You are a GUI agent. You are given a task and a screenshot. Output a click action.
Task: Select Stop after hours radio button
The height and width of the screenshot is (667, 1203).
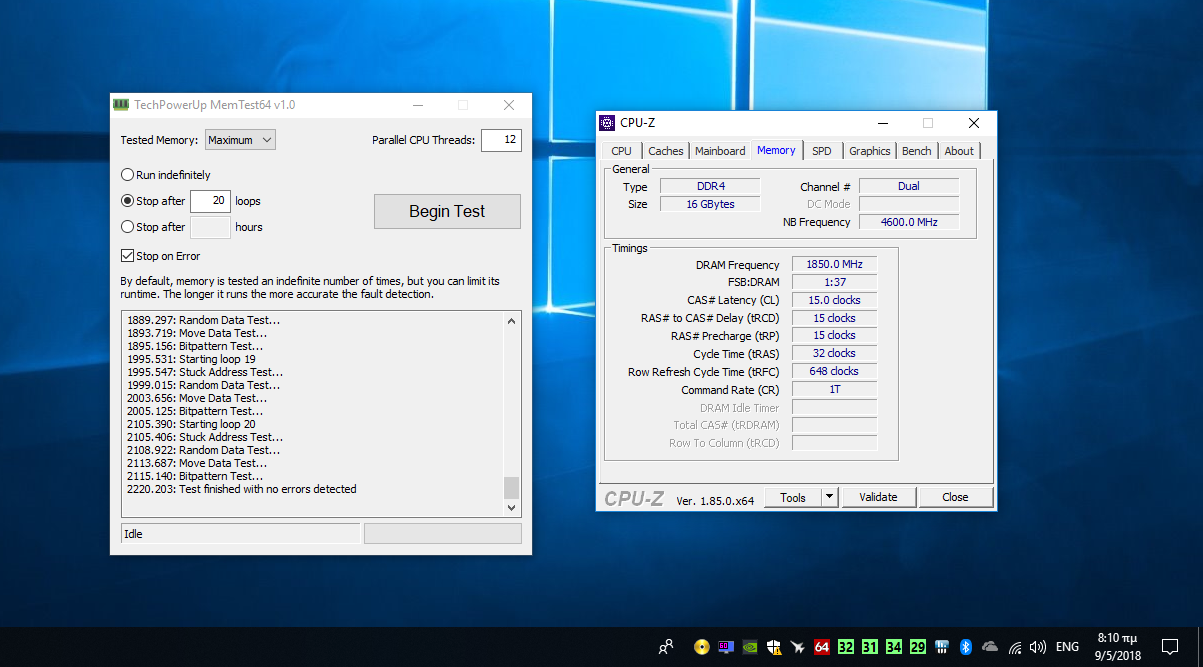coord(127,227)
